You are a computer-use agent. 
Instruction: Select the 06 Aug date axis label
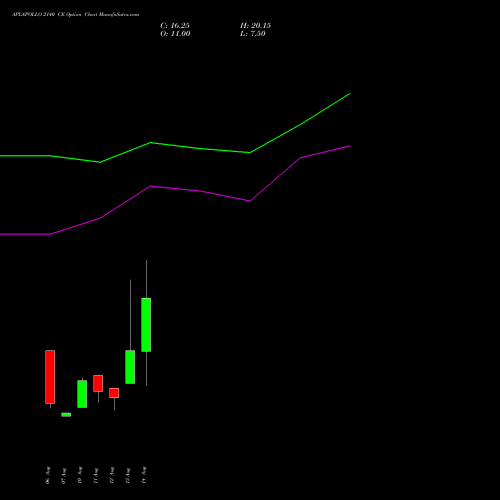(x=48, y=475)
